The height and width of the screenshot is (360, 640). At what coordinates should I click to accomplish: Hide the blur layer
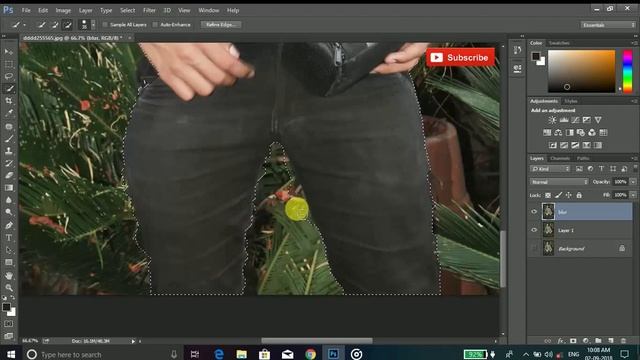tap(534, 212)
